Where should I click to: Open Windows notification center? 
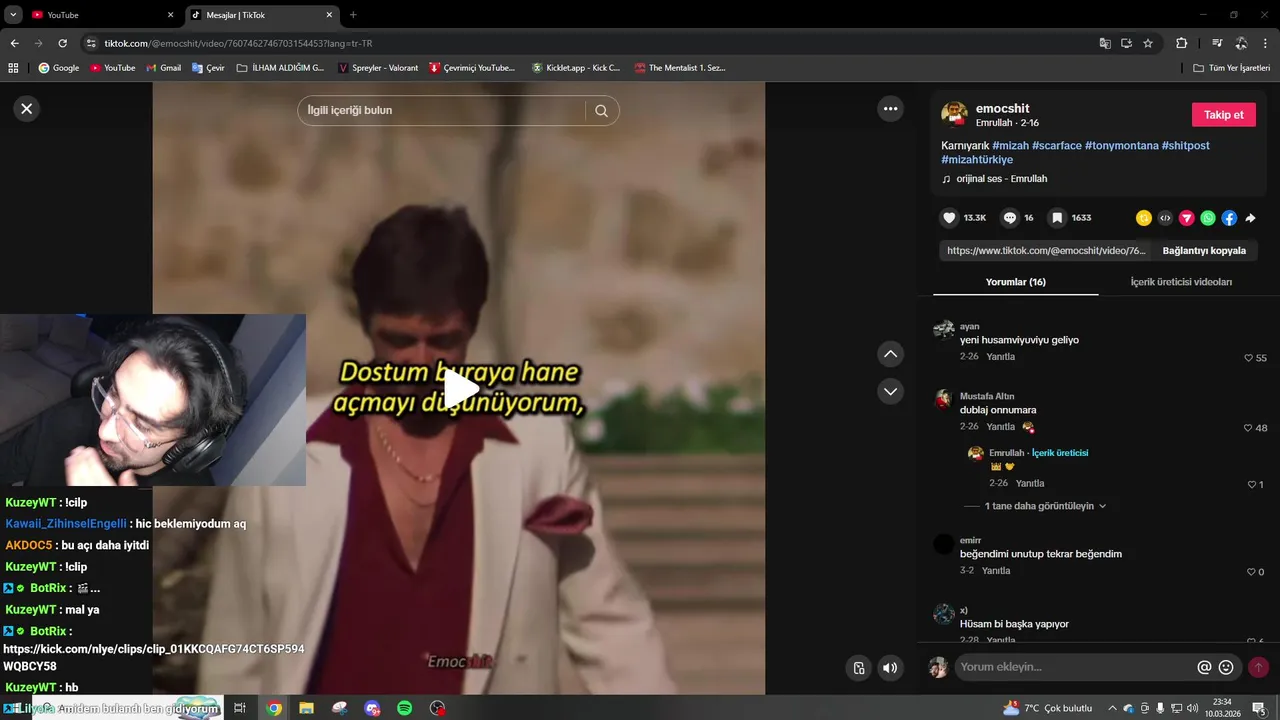pos(1259,708)
